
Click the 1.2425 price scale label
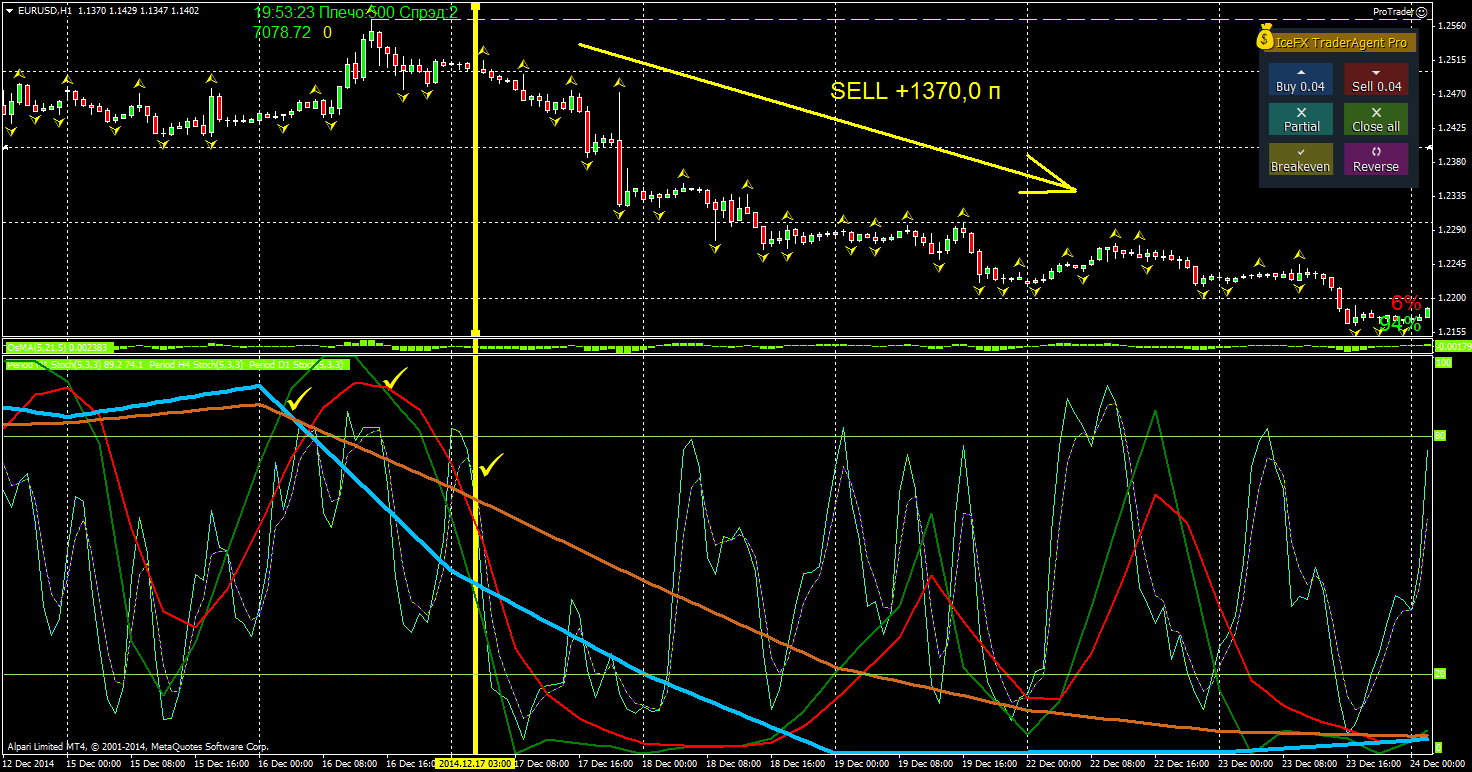click(x=1451, y=128)
